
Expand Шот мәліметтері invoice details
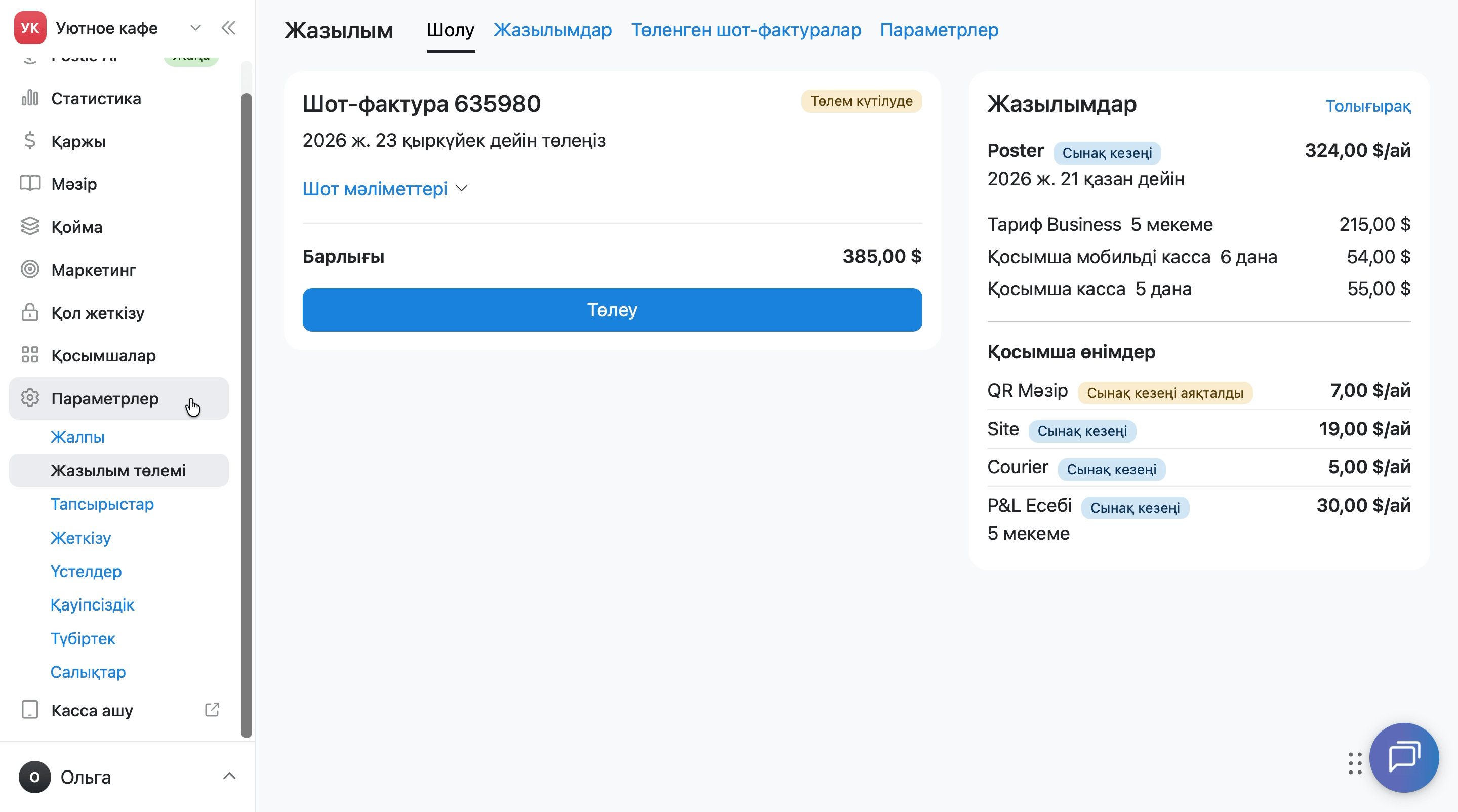pyautogui.click(x=385, y=188)
